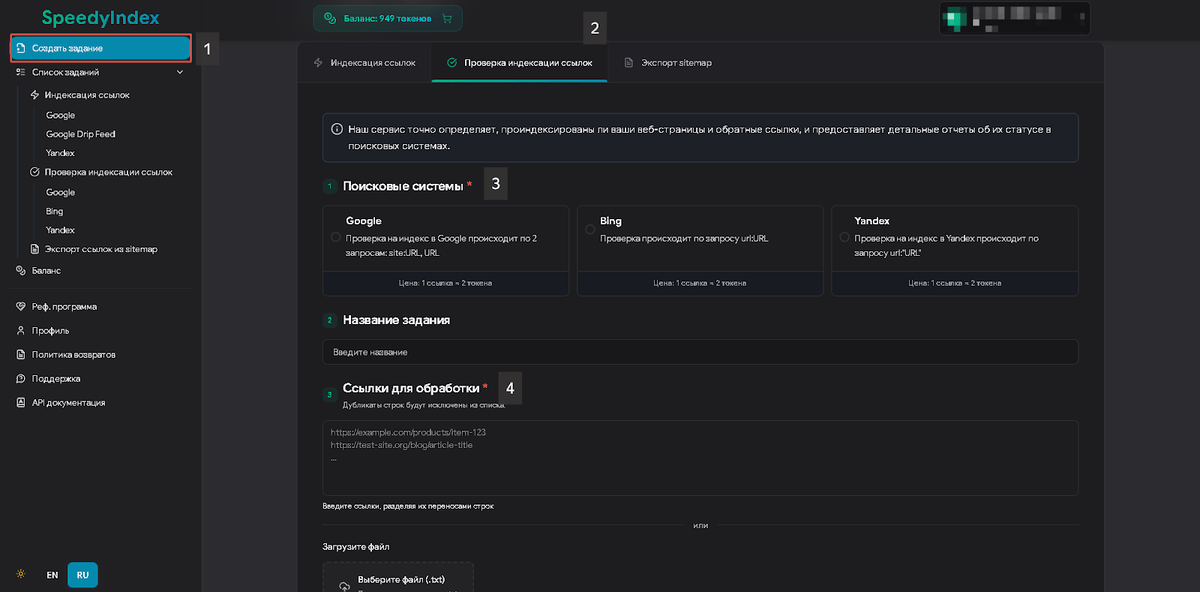Open Индексация ссылок group in sidebar
This screenshot has width=1200, height=592.
(x=87, y=95)
